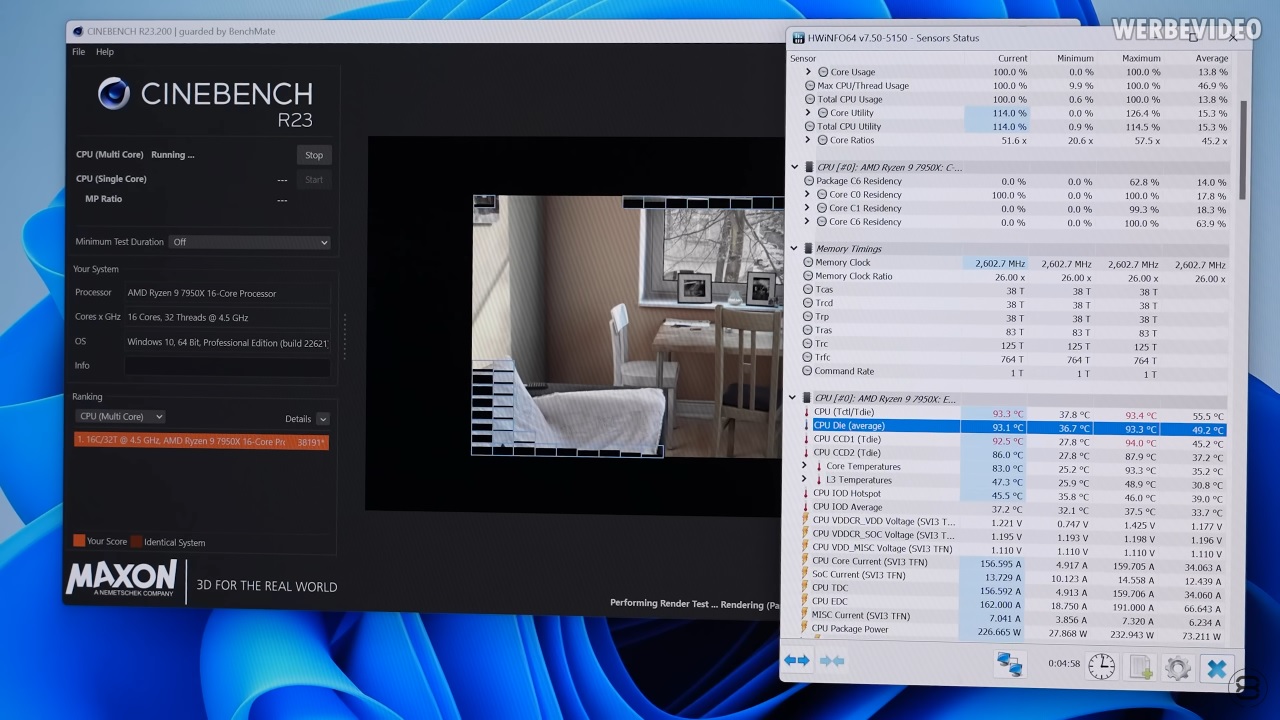Viewport: 1280px width, 720px height.
Task: Click round icon beside Command Rate row
Action: pyautogui.click(x=807, y=371)
